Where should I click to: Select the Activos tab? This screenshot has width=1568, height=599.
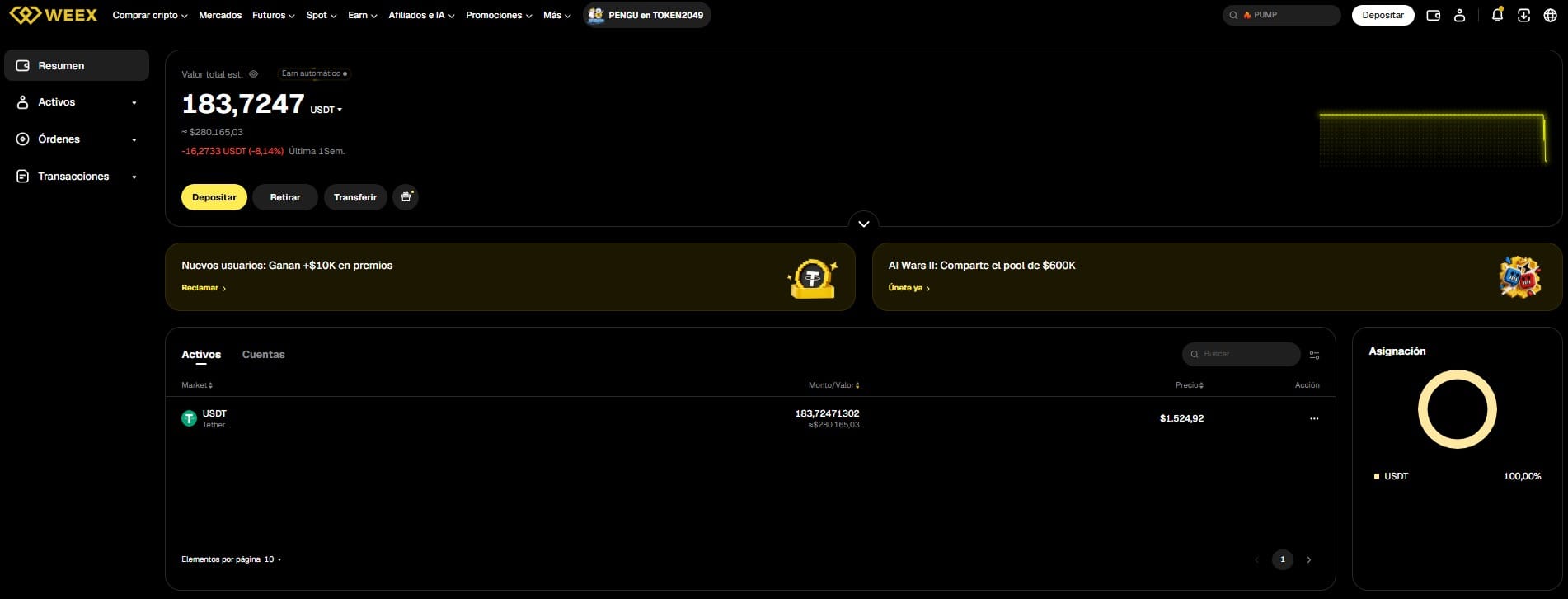tap(201, 355)
